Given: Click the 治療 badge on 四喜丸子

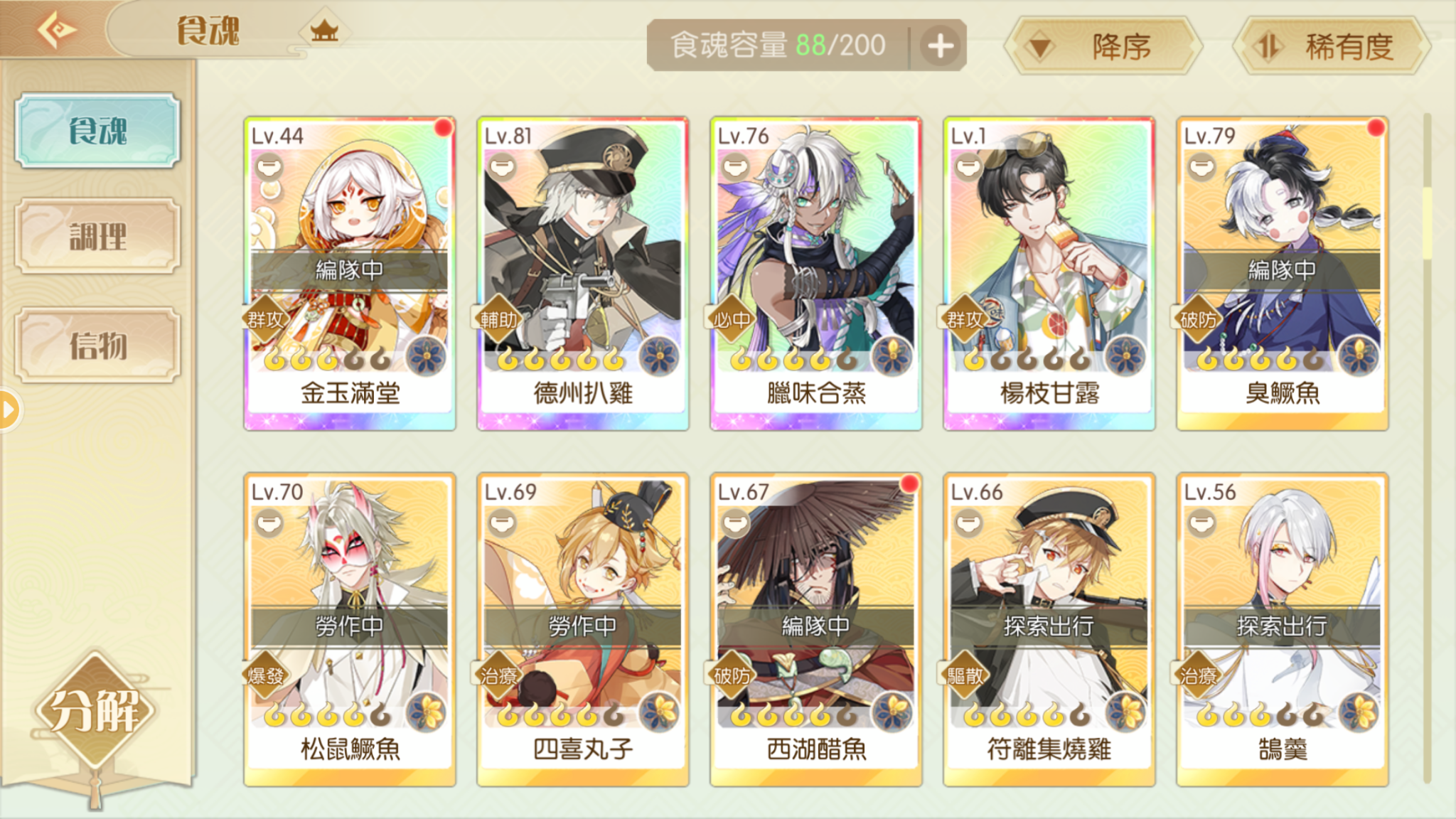Looking at the screenshot, I should click(x=498, y=675).
